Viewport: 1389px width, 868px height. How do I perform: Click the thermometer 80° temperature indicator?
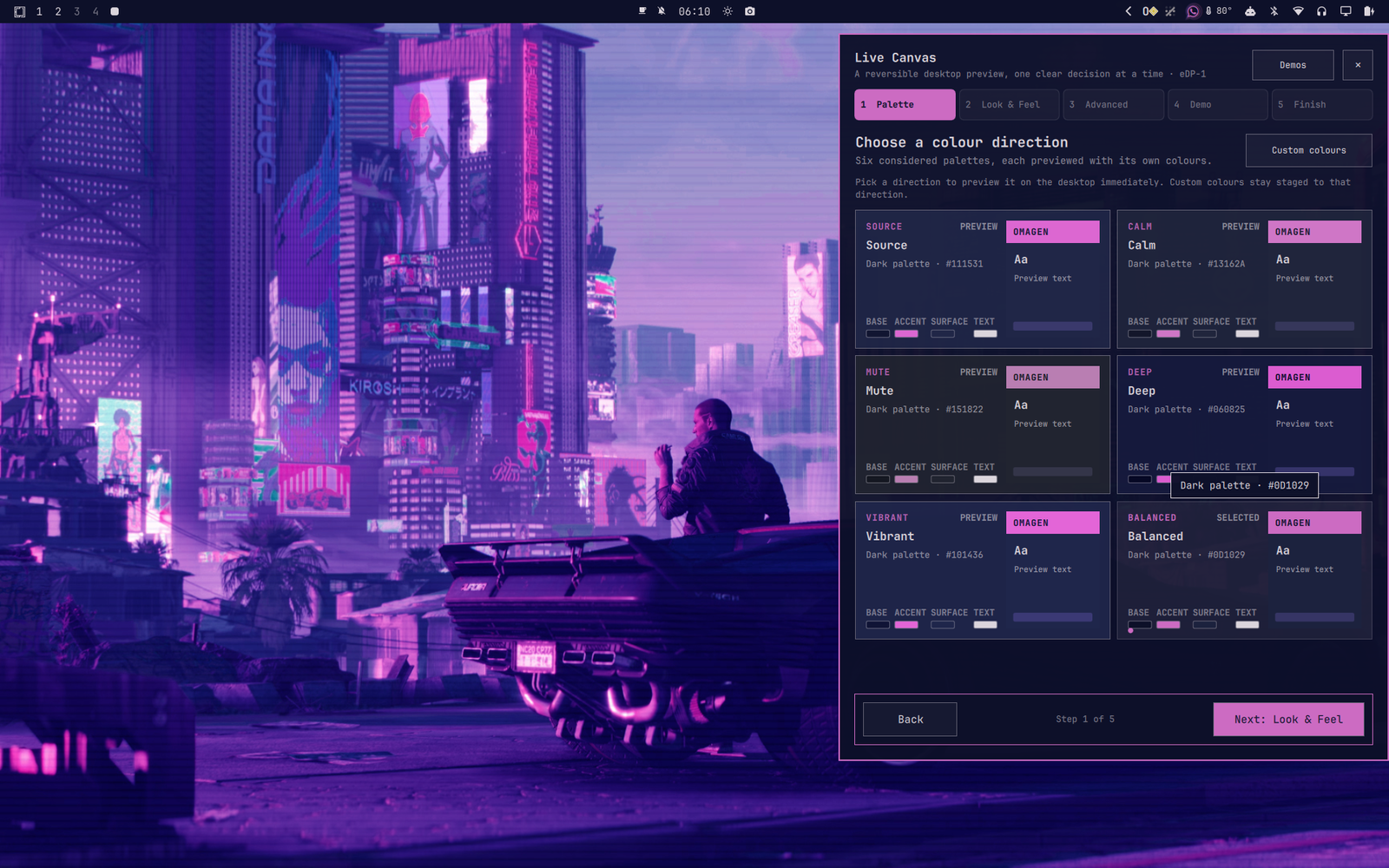[x=1219, y=11]
